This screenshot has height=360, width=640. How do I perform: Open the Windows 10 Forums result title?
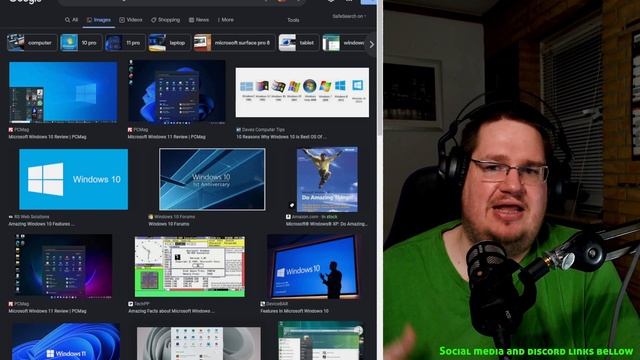click(x=169, y=224)
